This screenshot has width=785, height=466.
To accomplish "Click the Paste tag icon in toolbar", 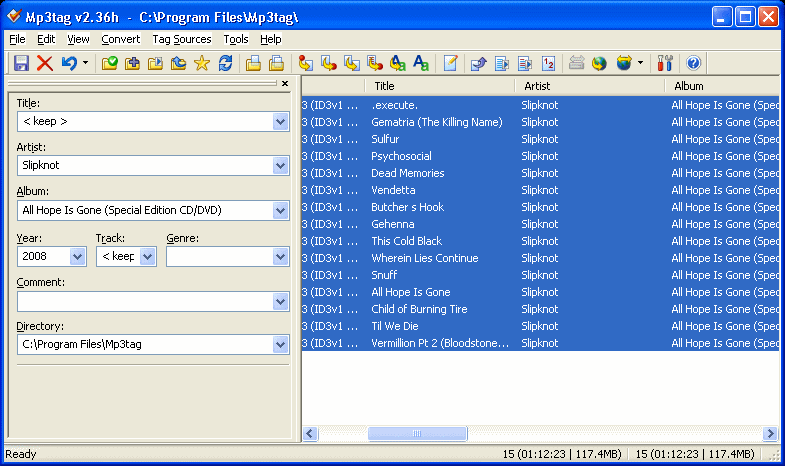I will tap(276, 63).
